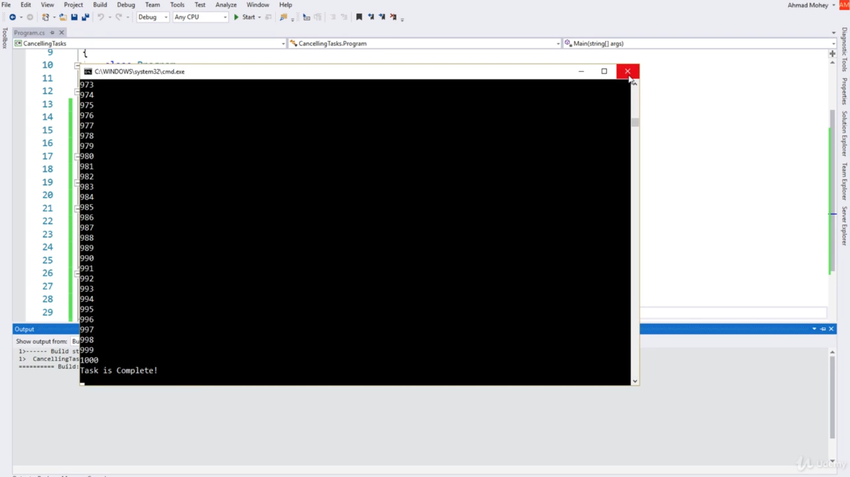Open the Project menu
Image resolution: width=850 pixels, height=477 pixels.
[x=73, y=5]
